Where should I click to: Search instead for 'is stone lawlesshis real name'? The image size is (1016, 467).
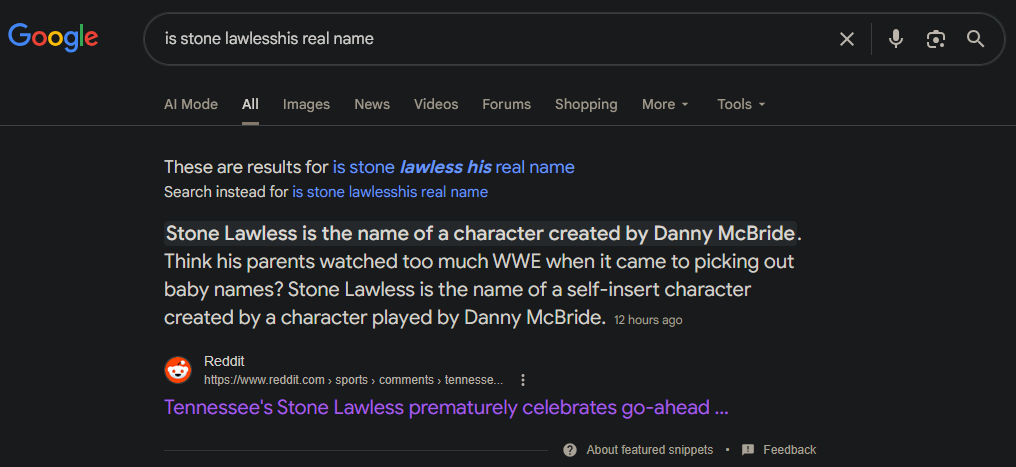pos(390,192)
